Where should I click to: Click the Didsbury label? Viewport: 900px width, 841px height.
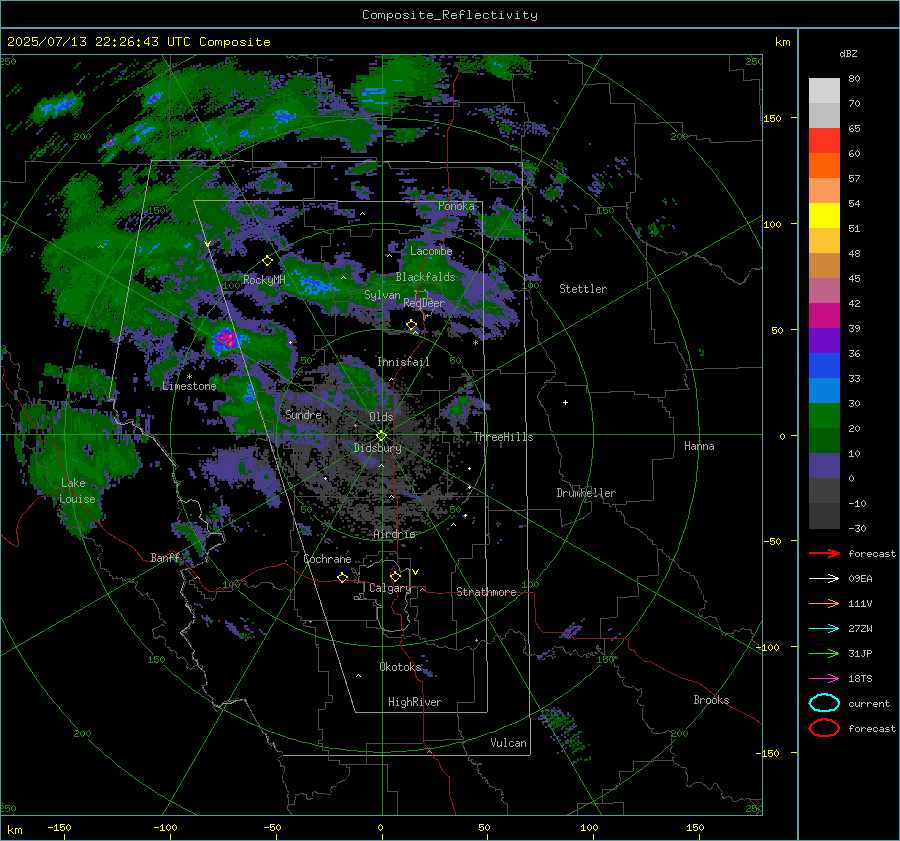click(377, 448)
